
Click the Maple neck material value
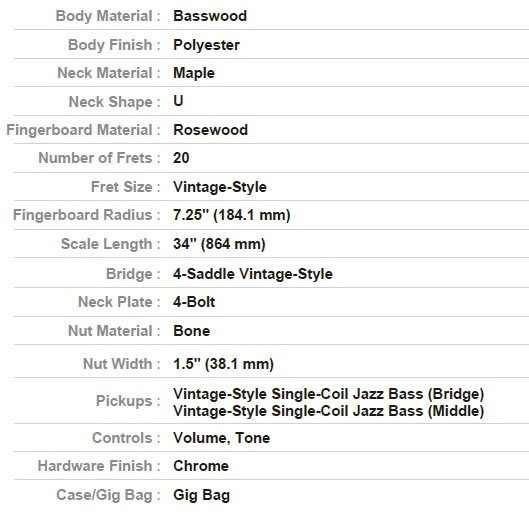pyautogui.click(x=194, y=74)
